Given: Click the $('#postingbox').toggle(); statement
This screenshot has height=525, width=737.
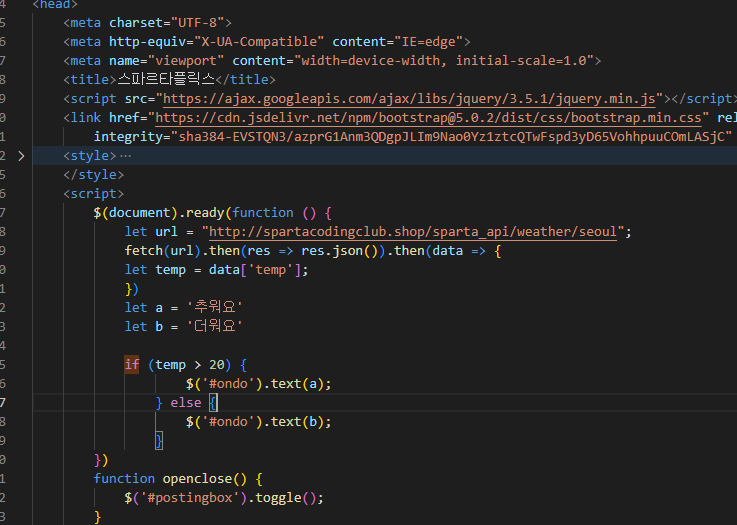Looking at the screenshot, I should coord(224,498).
